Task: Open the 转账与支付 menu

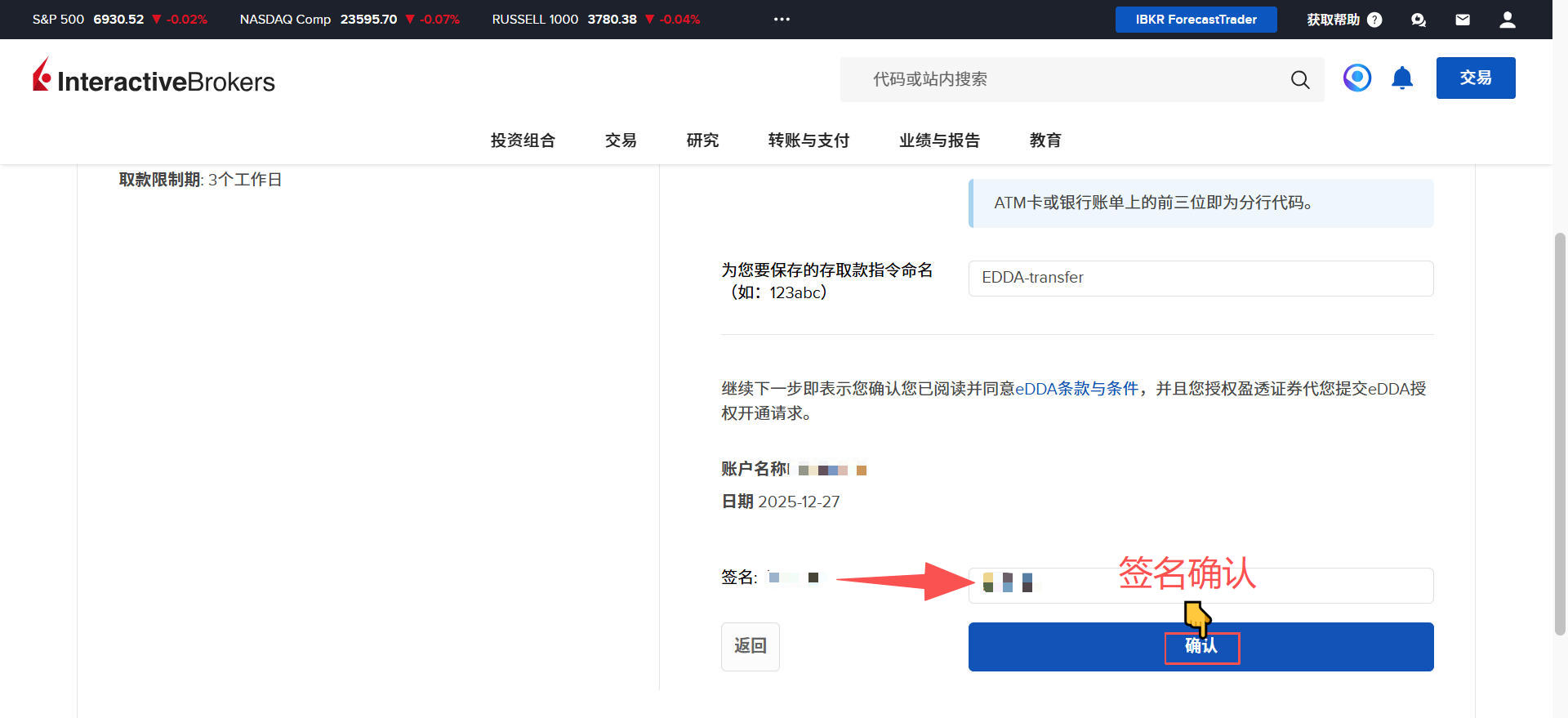Action: click(x=808, y=140)
